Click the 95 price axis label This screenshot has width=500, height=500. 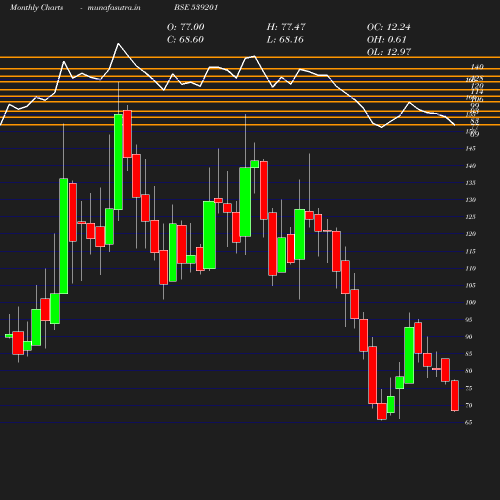(x=468, y=320)
